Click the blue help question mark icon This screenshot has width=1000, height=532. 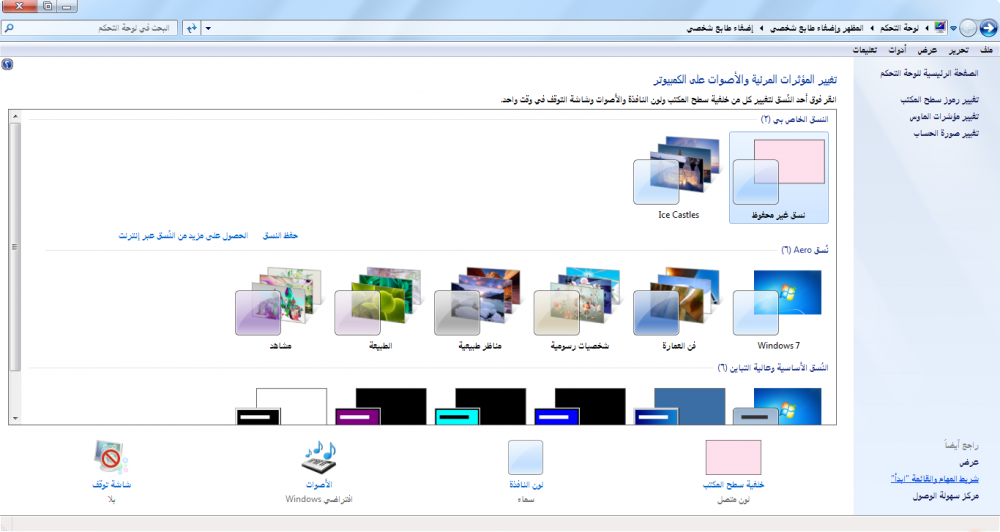[x=8, y=63]
